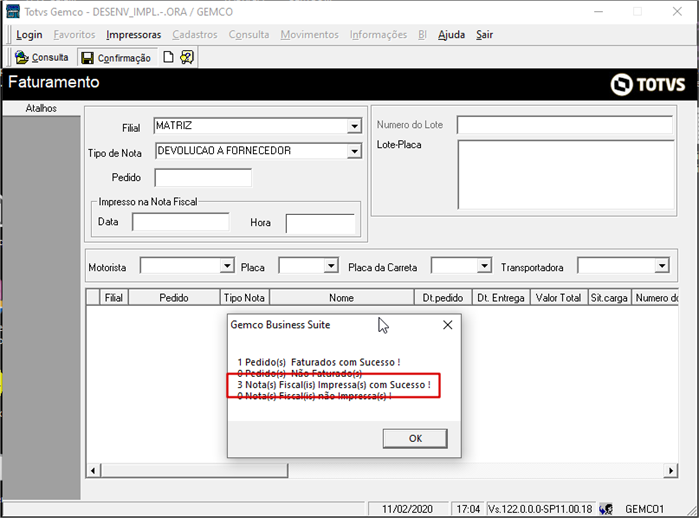Click the Consulta toolbar button
This screenshot has width=699, height=518.
tap(41, 58)
